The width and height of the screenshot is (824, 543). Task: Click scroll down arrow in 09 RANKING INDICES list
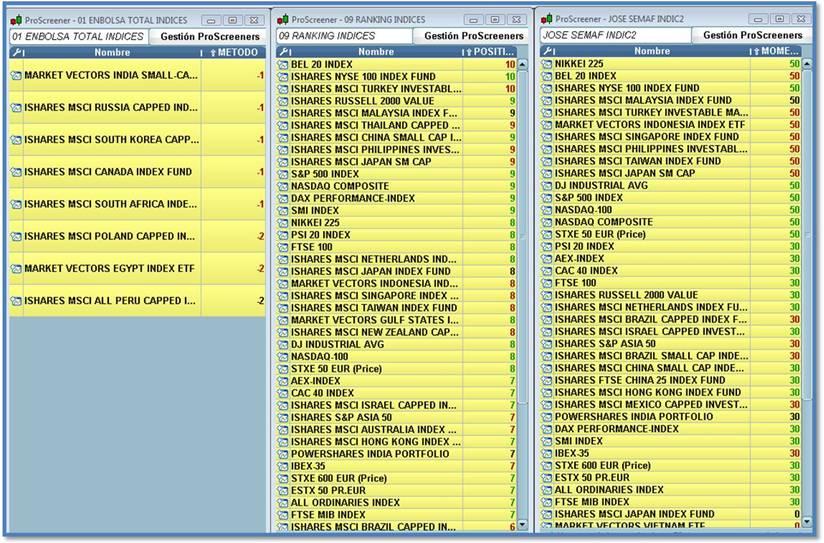(522, 525)
